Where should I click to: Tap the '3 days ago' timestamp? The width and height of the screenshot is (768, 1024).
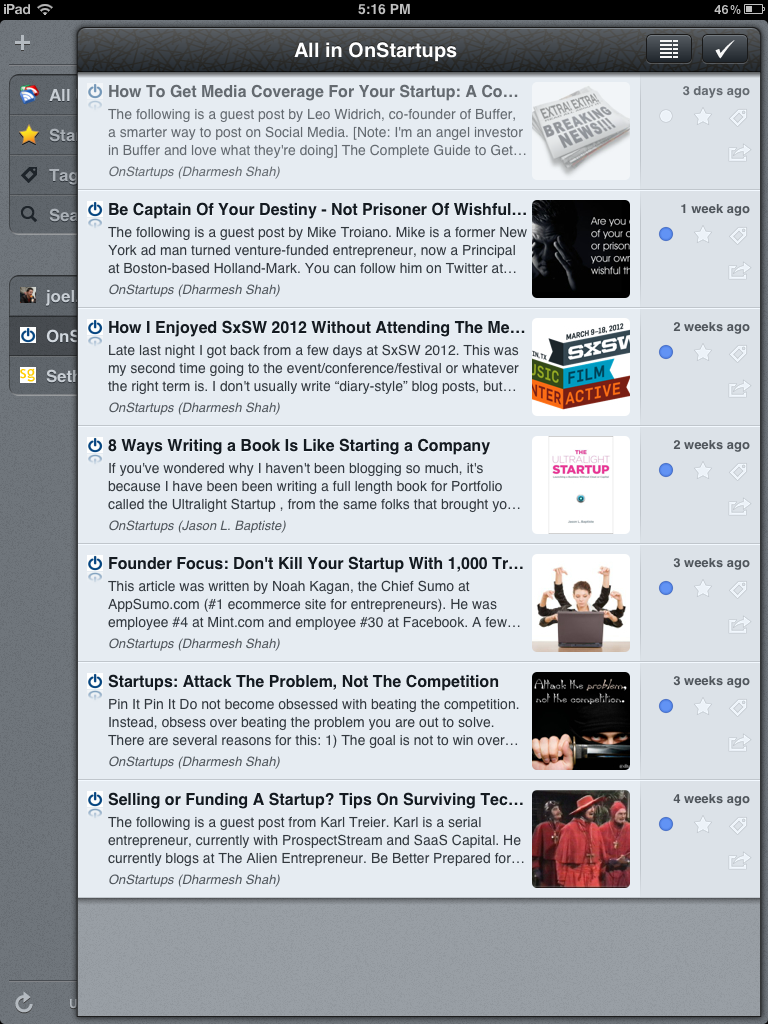pyautogui.click(x=716, y=91)
